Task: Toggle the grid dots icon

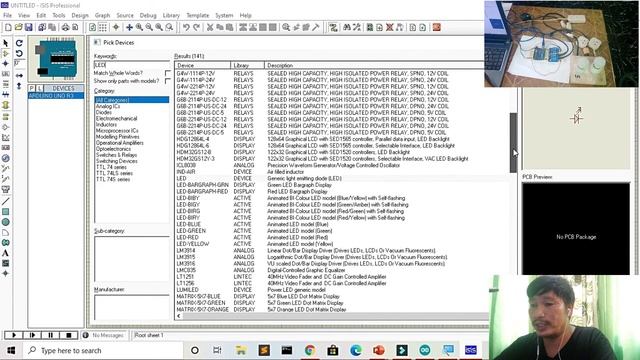Action: [103, 27]
